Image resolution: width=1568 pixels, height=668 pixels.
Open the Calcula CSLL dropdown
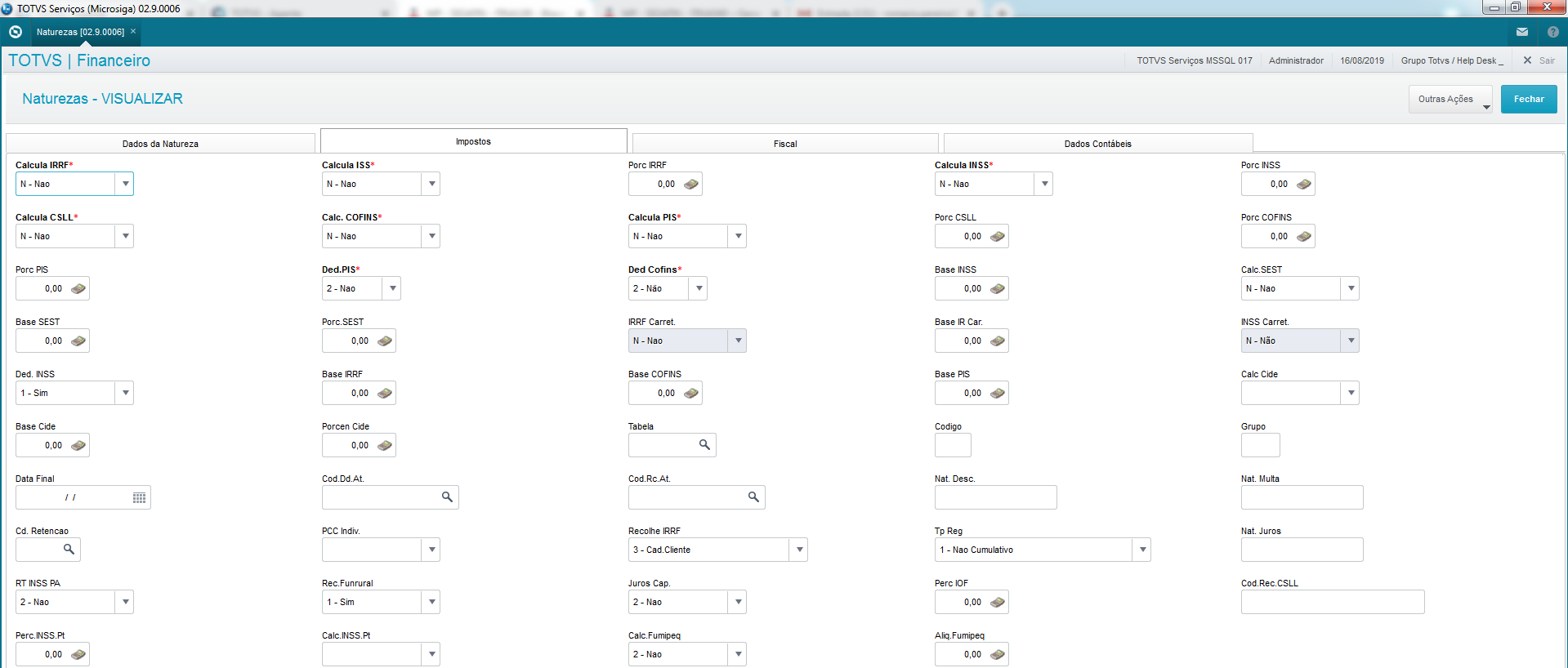[x=125, y=236]
